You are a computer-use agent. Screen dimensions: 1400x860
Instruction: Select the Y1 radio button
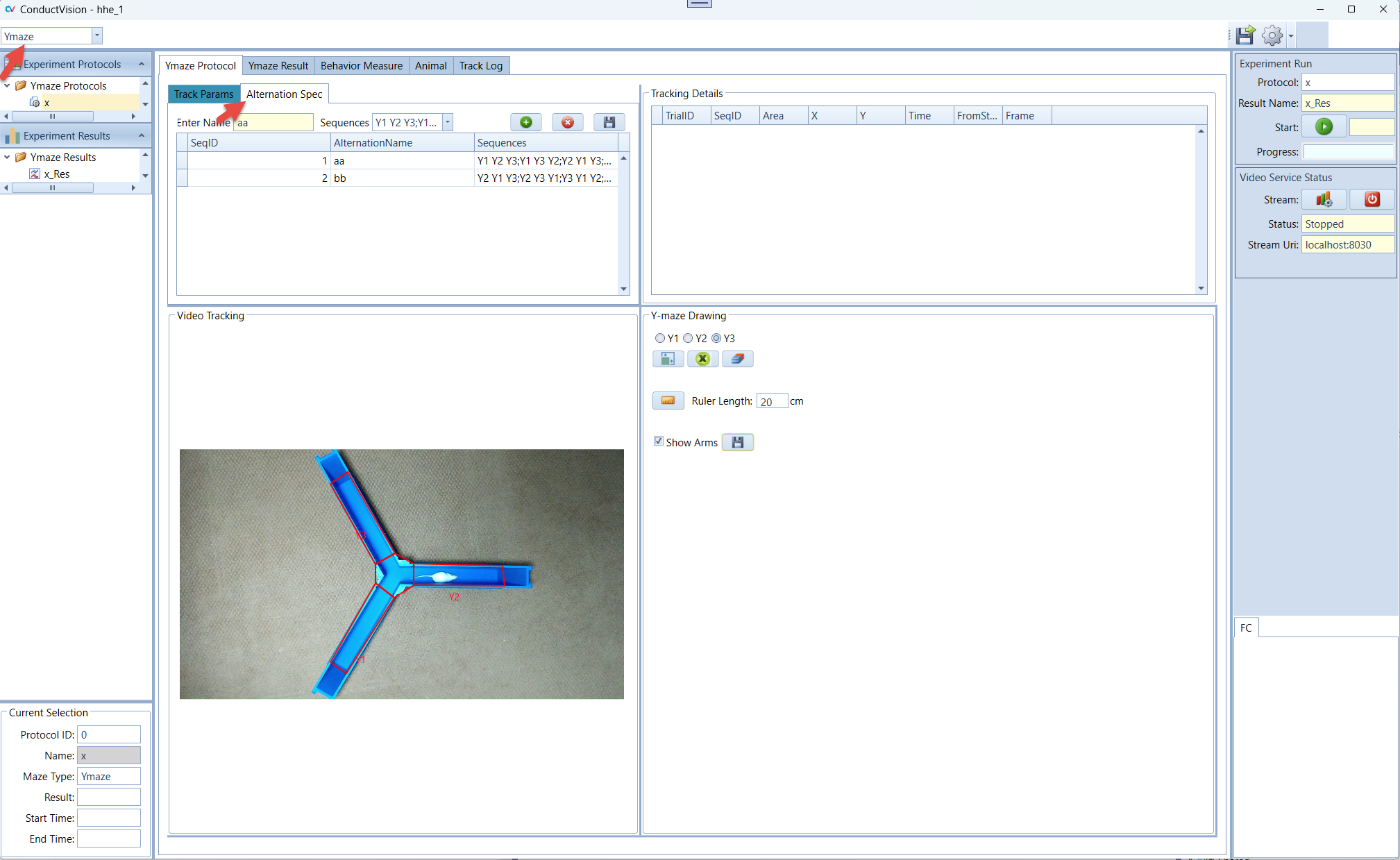pos(660,338)
